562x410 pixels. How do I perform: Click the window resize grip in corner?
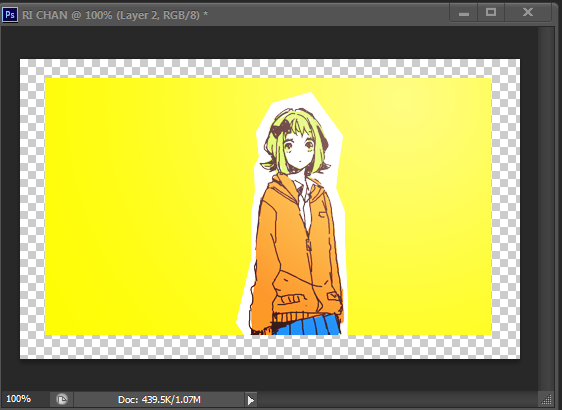(547, 399)
